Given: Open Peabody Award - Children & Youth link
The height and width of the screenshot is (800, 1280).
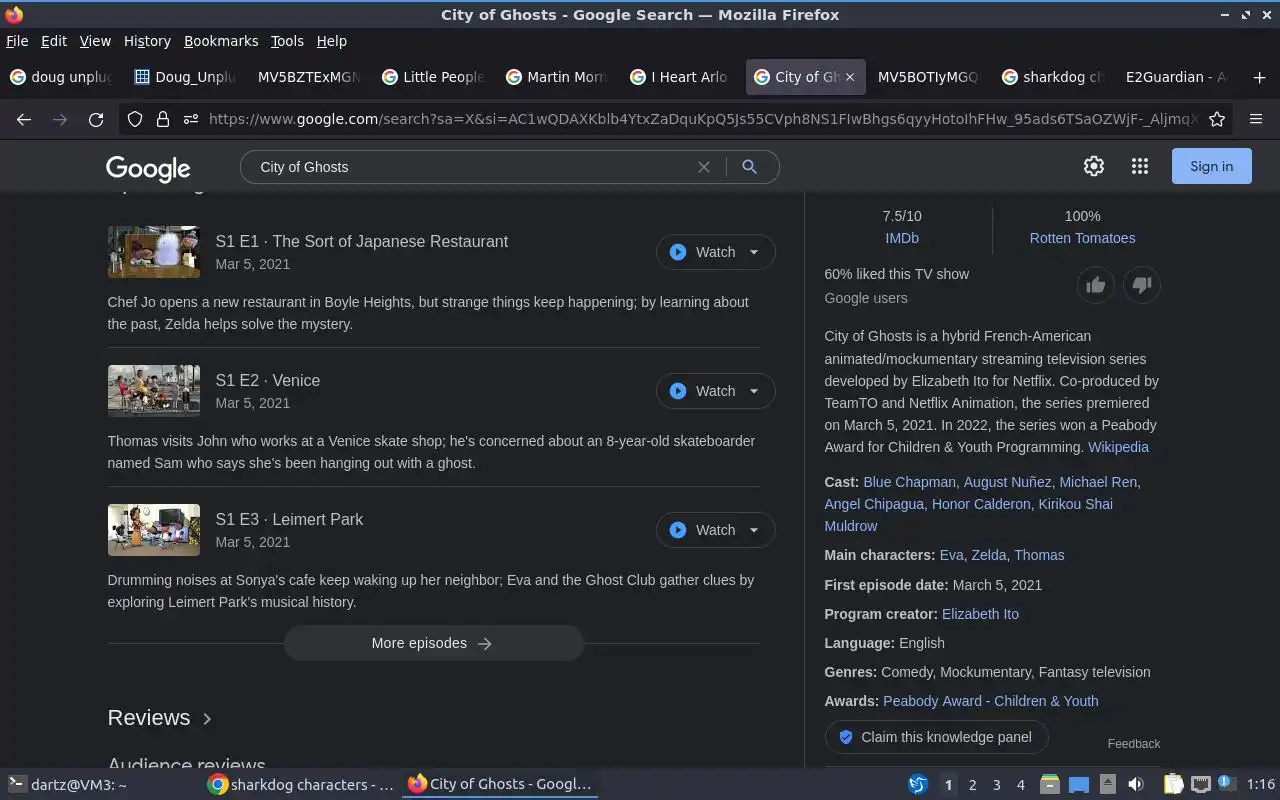Looking at the screenshot, I should point(990,701).
